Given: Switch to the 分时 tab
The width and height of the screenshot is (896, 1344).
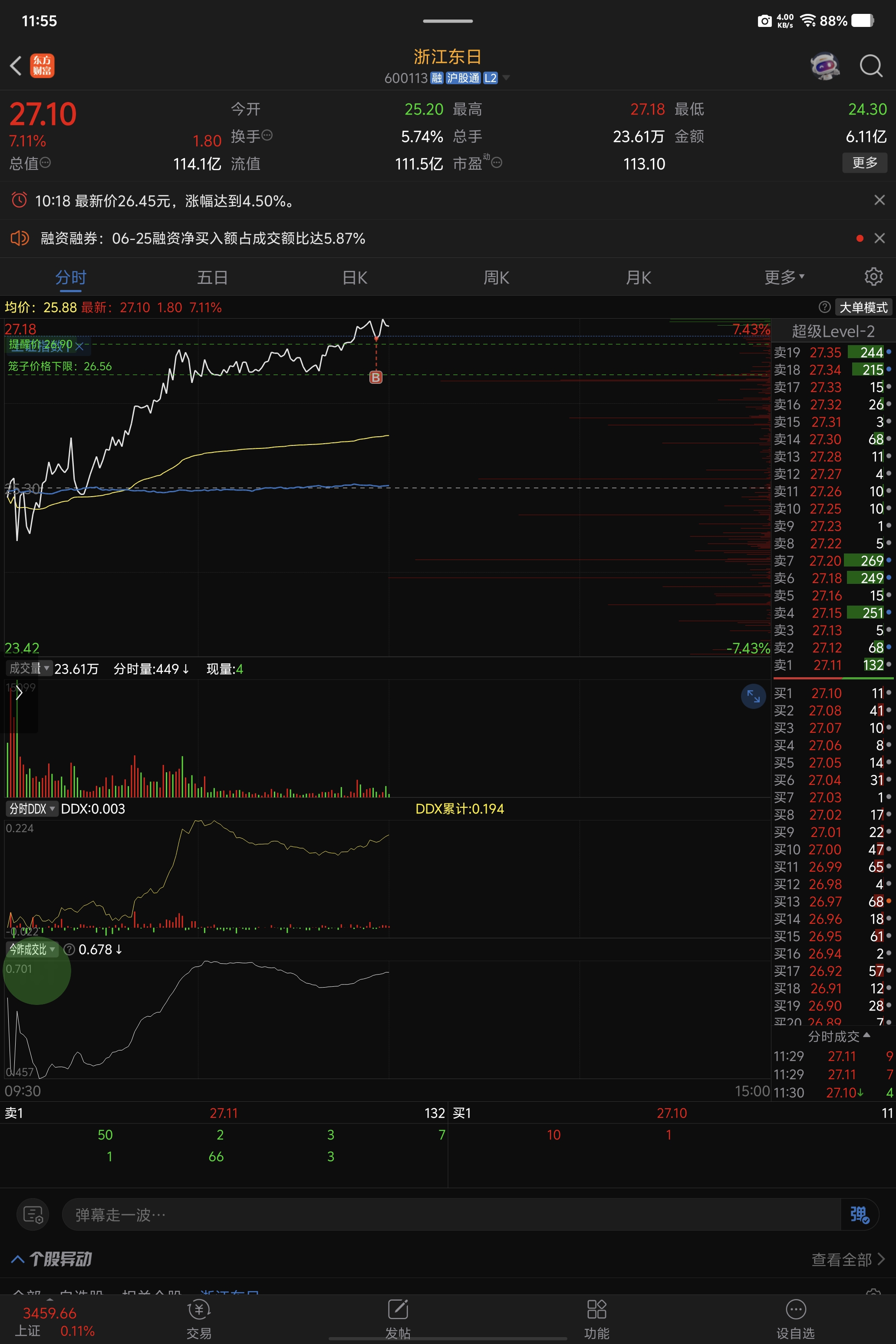Looking at the screenshot, I should tap(71, 278).
